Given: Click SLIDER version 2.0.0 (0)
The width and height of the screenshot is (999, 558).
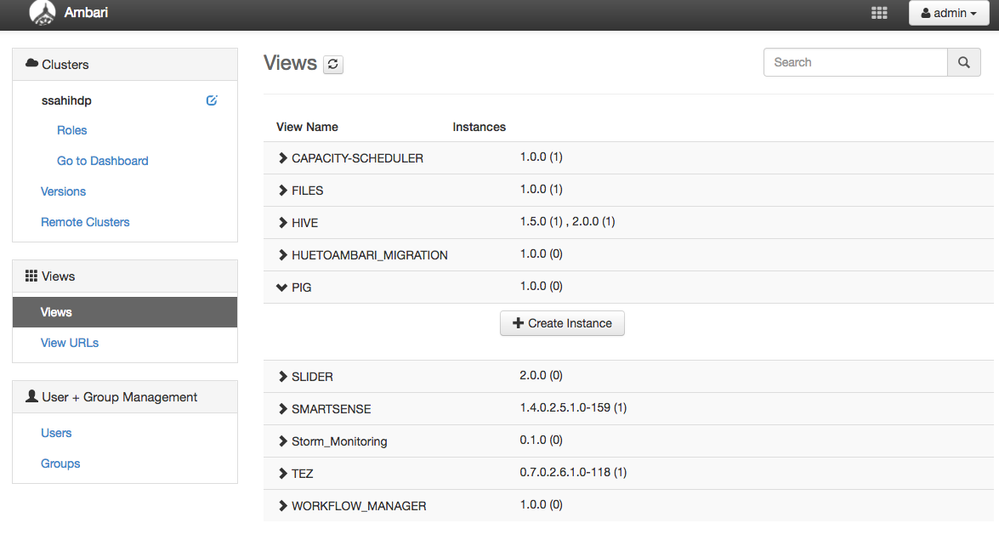Looking at the screenshot, I should (x=541, y=375).
